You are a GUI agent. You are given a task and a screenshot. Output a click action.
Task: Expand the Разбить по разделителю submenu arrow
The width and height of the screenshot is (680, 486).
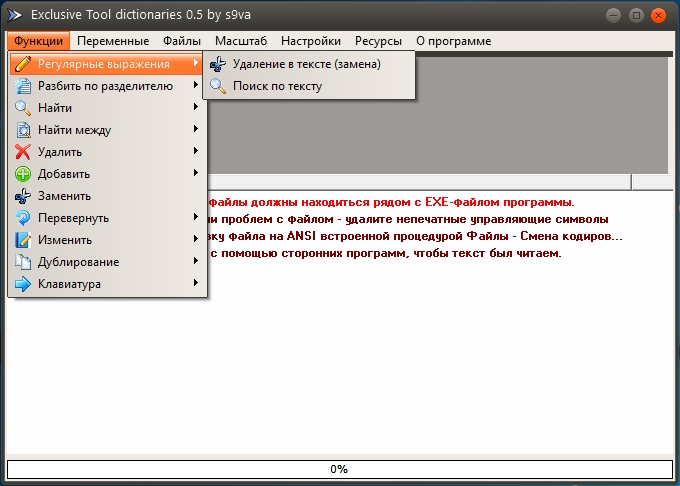[196, 86]
